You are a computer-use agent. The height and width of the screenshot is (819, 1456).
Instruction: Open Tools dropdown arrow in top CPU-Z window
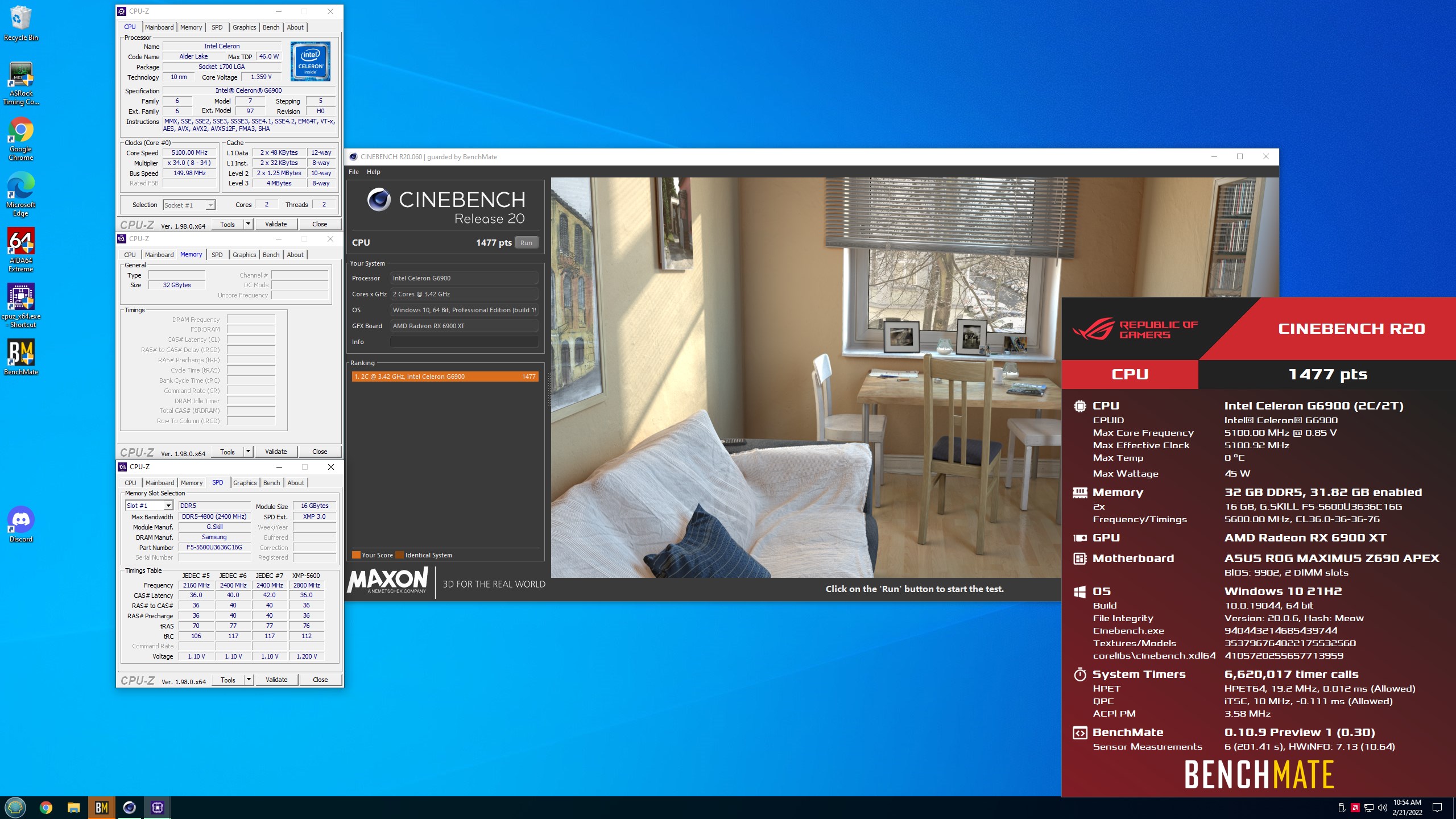click(248, 224)
